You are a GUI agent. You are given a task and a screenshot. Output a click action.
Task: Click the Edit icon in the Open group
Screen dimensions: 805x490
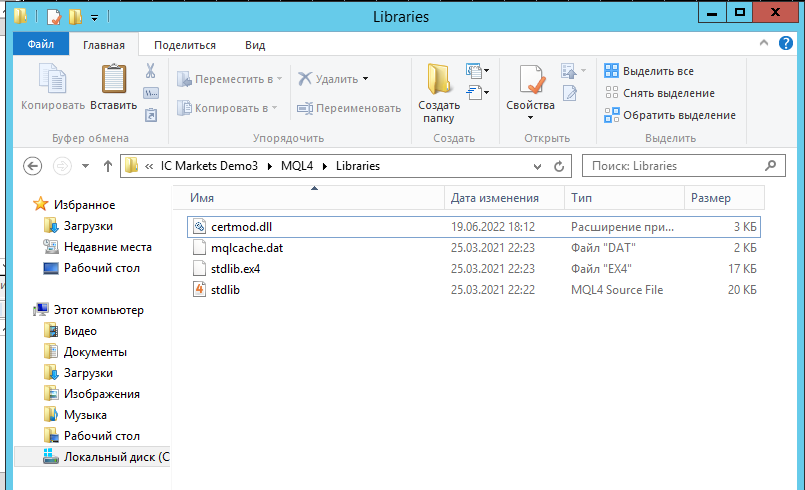coord(570,93)
